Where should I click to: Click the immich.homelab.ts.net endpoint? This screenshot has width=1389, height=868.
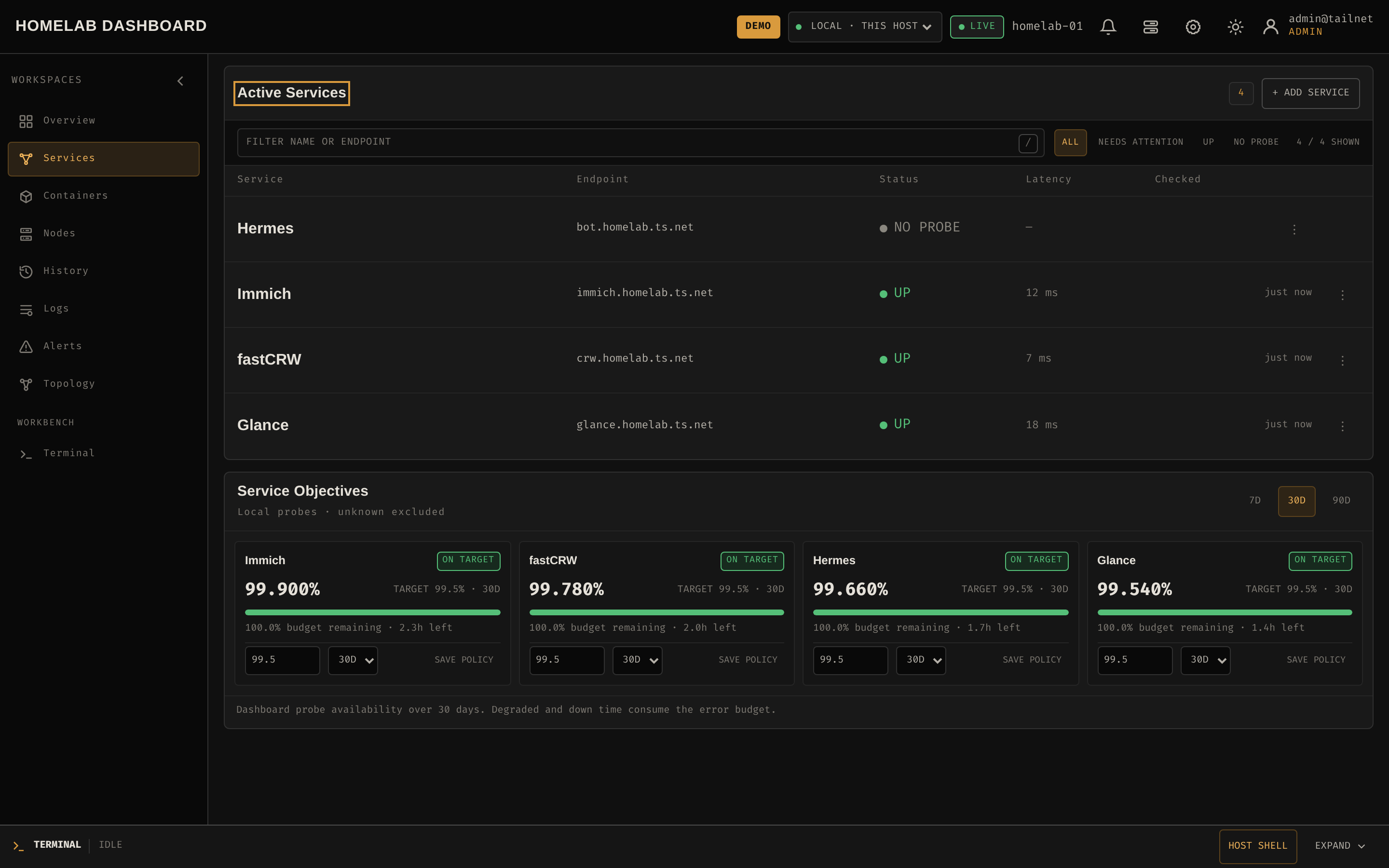644,293
